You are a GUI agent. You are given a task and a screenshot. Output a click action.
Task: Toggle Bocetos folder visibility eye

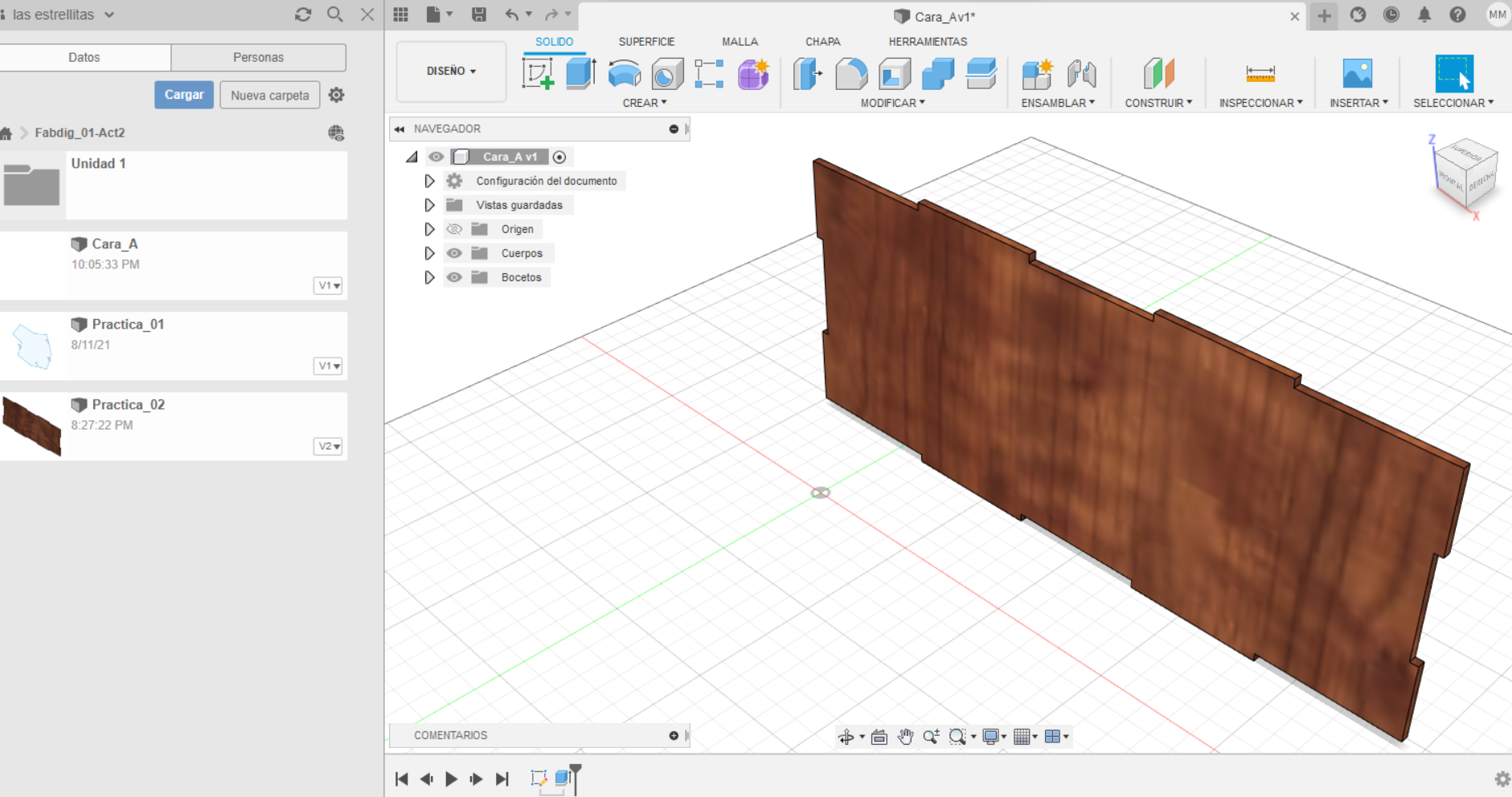pos(454,277)
